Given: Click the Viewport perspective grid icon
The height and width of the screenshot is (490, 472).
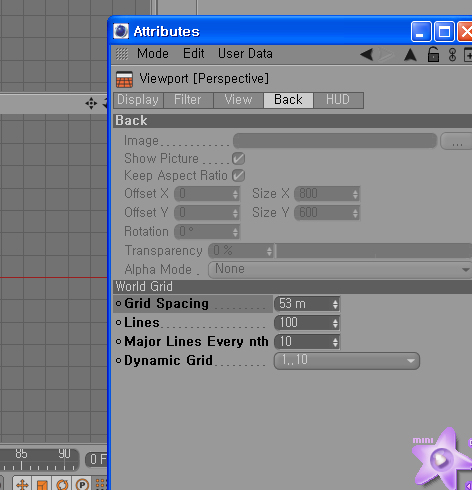Looking at the screenshot, I should 124,79.
